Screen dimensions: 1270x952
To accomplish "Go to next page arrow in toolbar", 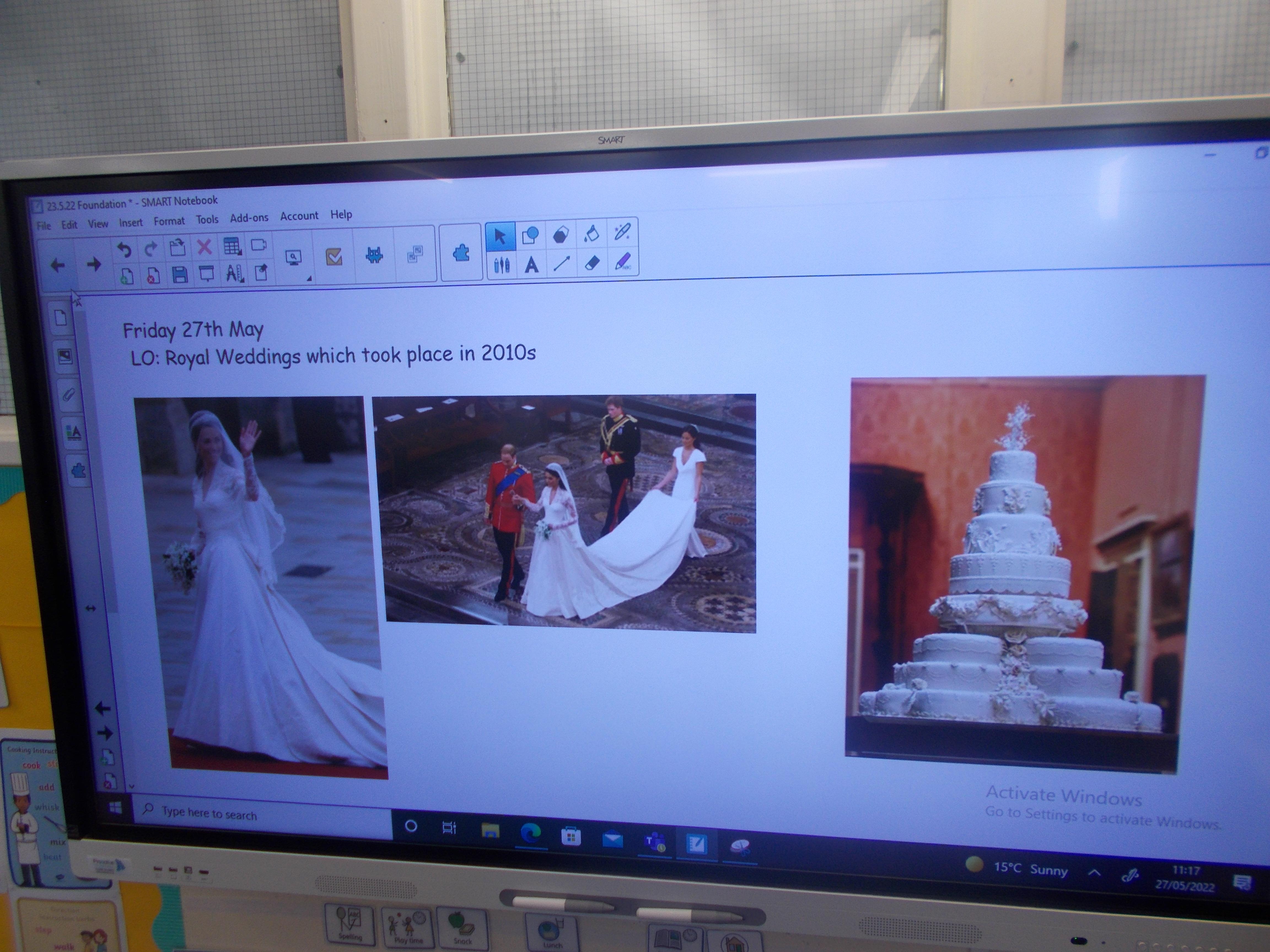I will click(x=94, y=264).
